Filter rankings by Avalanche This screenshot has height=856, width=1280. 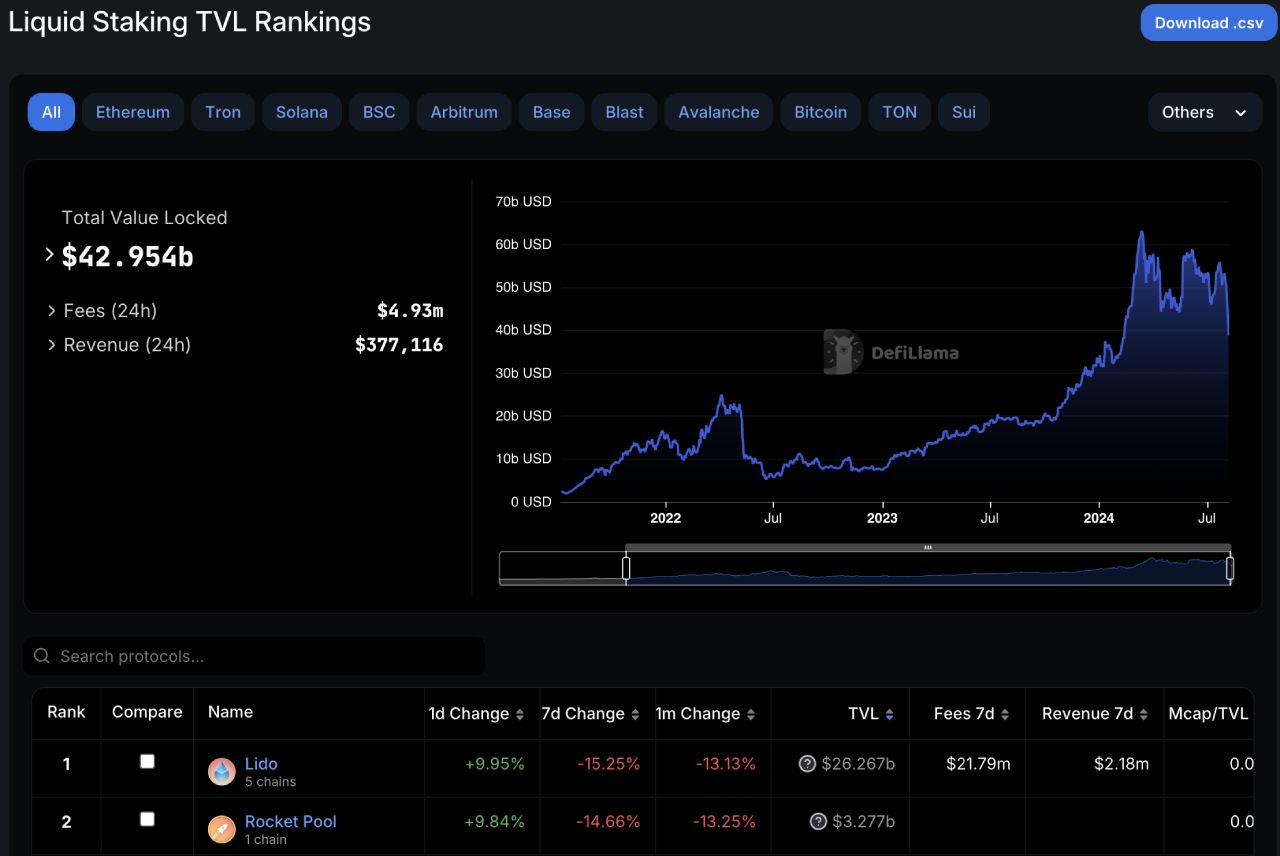pyautogui.click(x=719, y=112)
